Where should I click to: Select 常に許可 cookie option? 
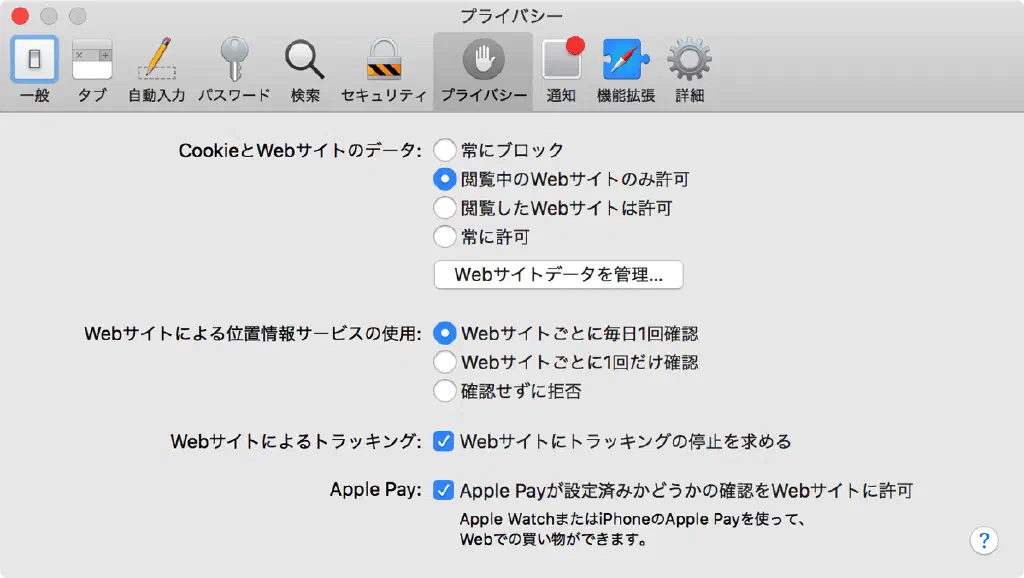(x=445, y=237)
